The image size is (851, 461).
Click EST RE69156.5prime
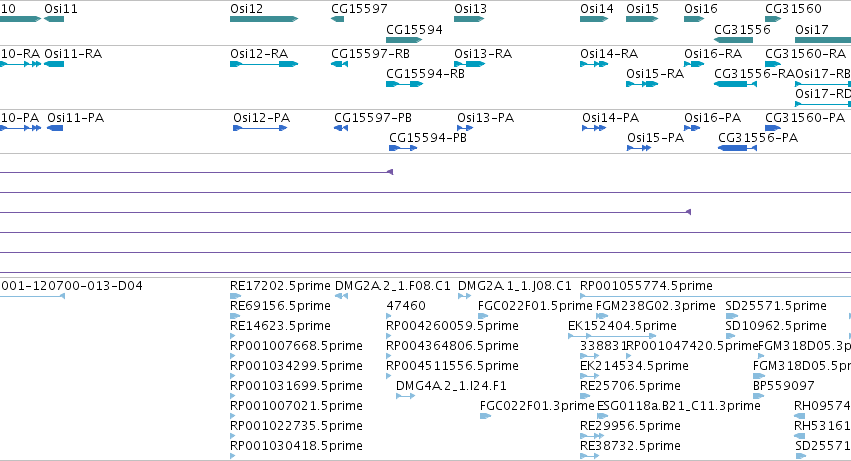[235, 316]
